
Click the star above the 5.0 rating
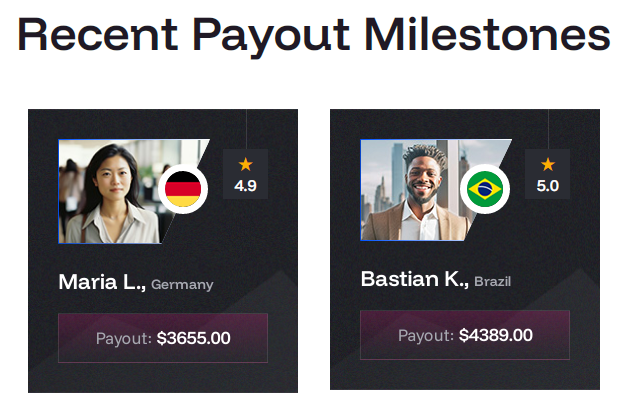pyautogui.click(x=548, y=164)
